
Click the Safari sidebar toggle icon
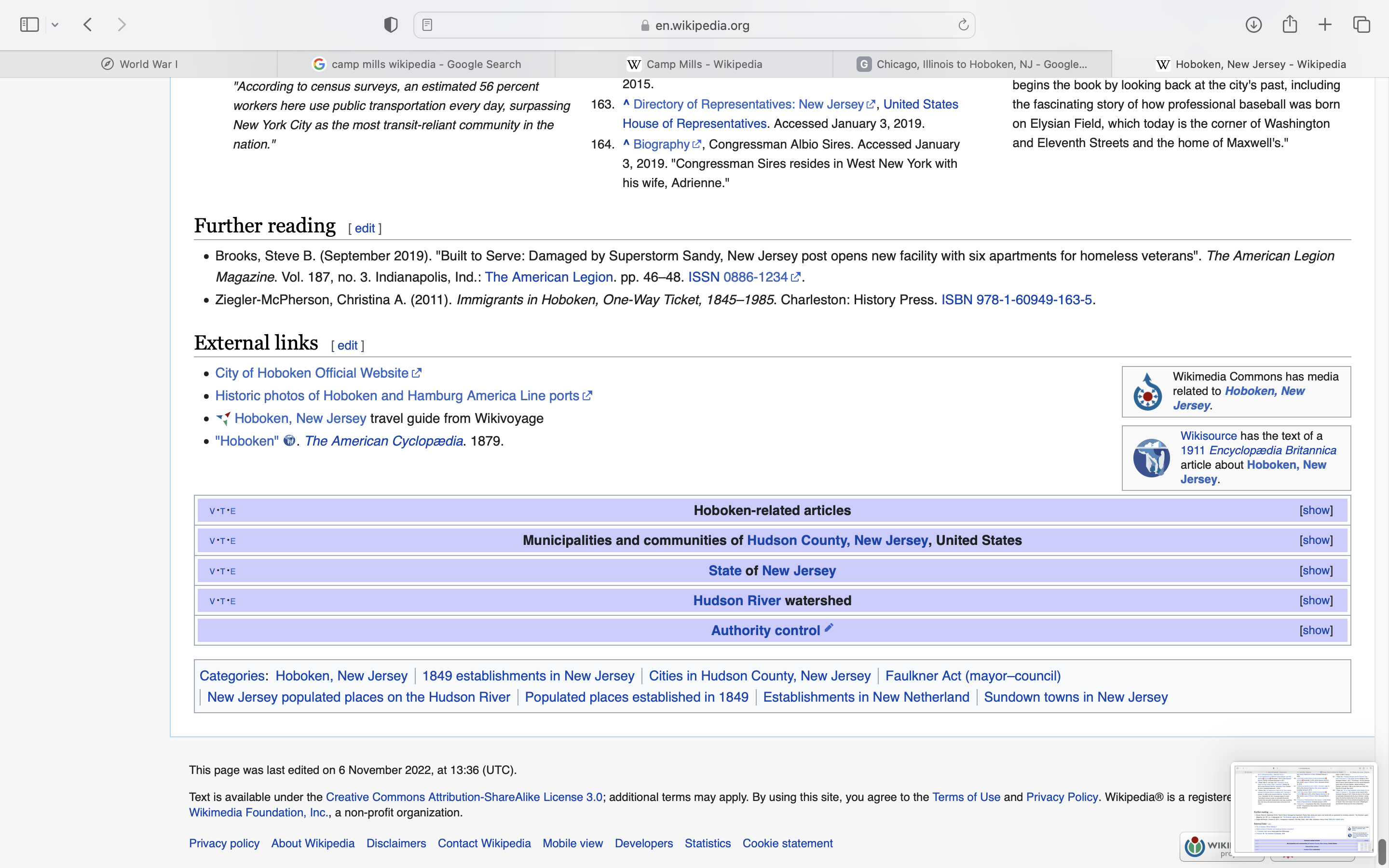click(29, 25)
